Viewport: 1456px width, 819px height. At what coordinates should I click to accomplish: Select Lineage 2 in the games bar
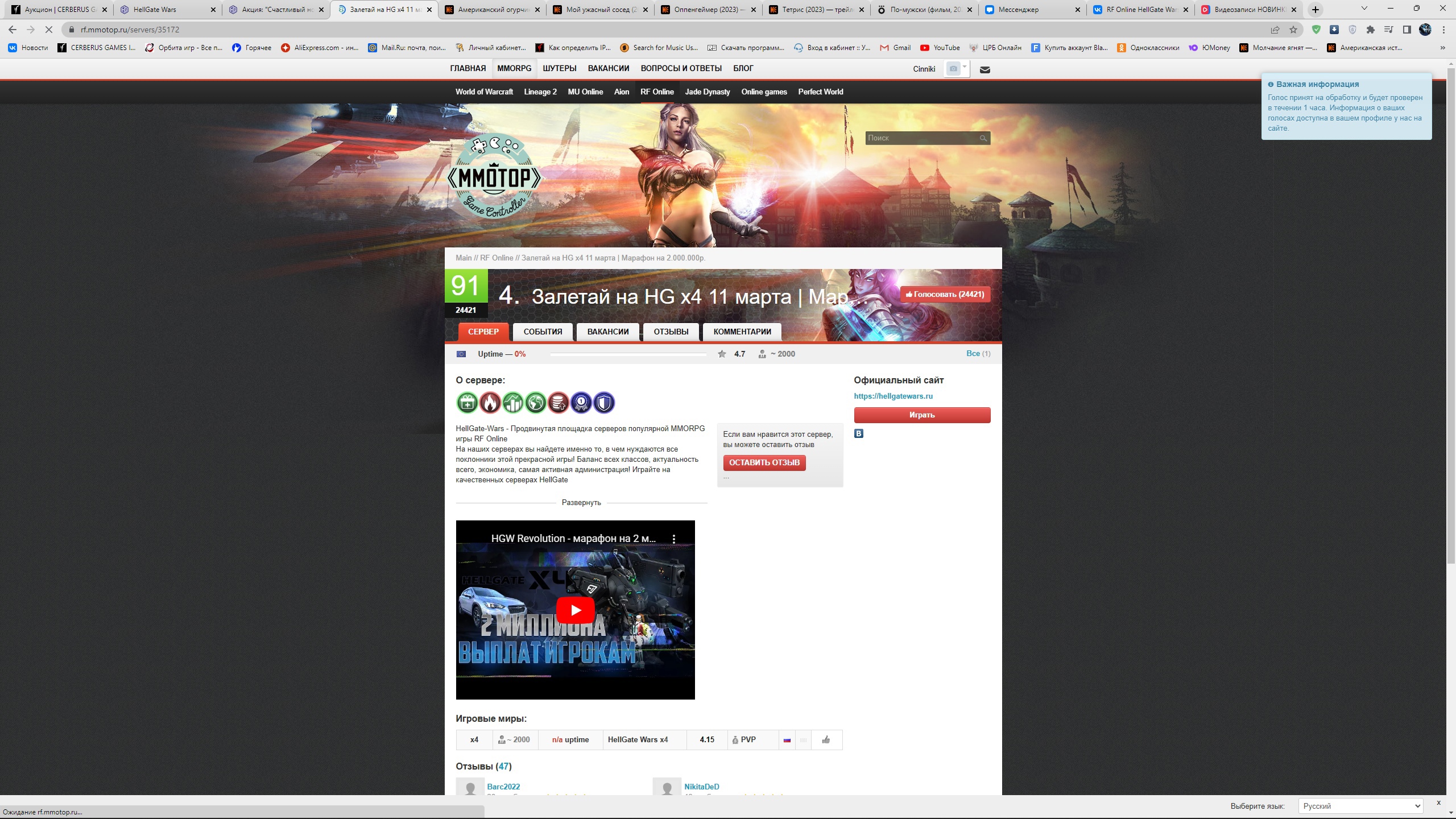point(540,92)
